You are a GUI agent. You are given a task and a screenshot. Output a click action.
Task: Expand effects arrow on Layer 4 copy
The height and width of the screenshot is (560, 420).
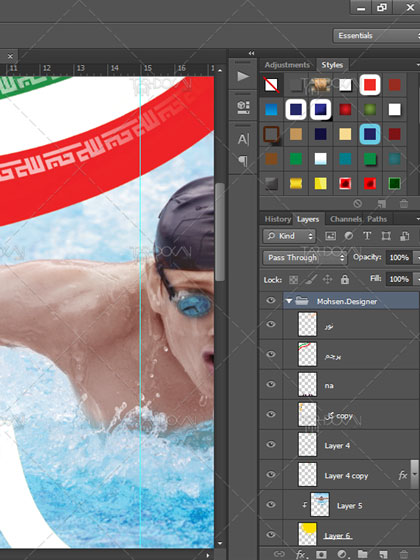[x=414, y=474]
